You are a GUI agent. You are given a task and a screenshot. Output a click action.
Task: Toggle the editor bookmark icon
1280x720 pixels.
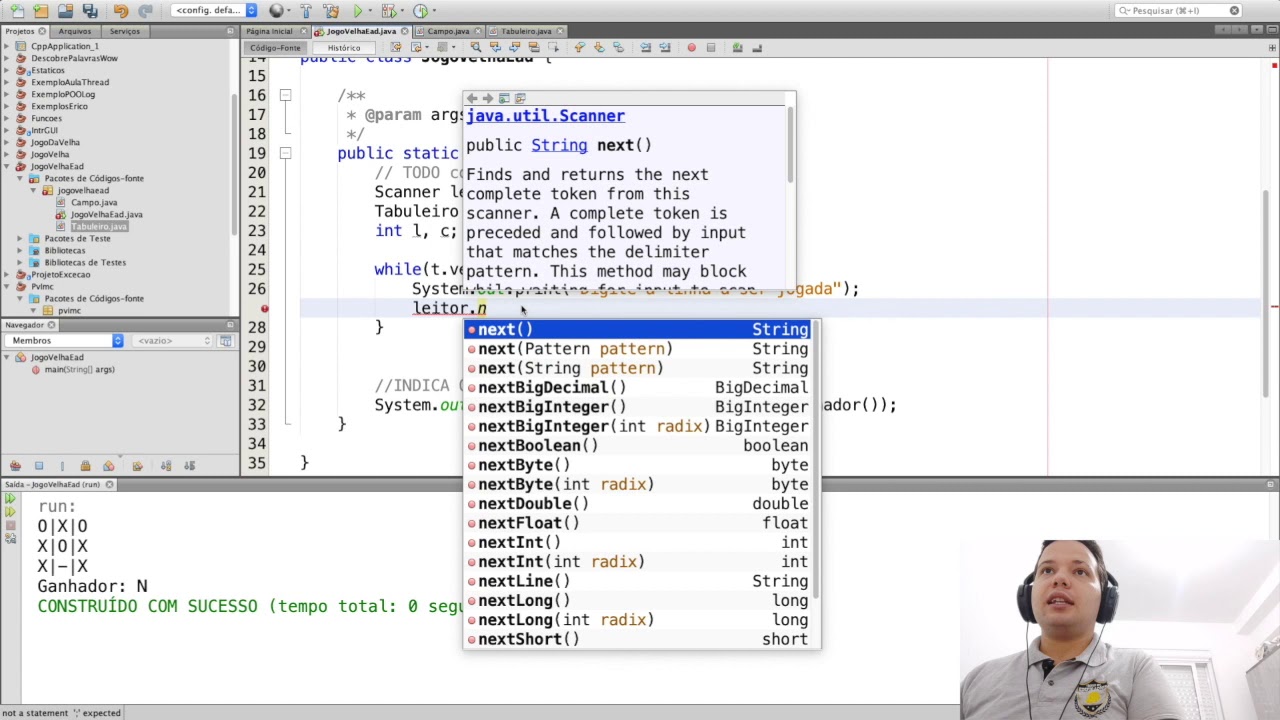[619, 47]
